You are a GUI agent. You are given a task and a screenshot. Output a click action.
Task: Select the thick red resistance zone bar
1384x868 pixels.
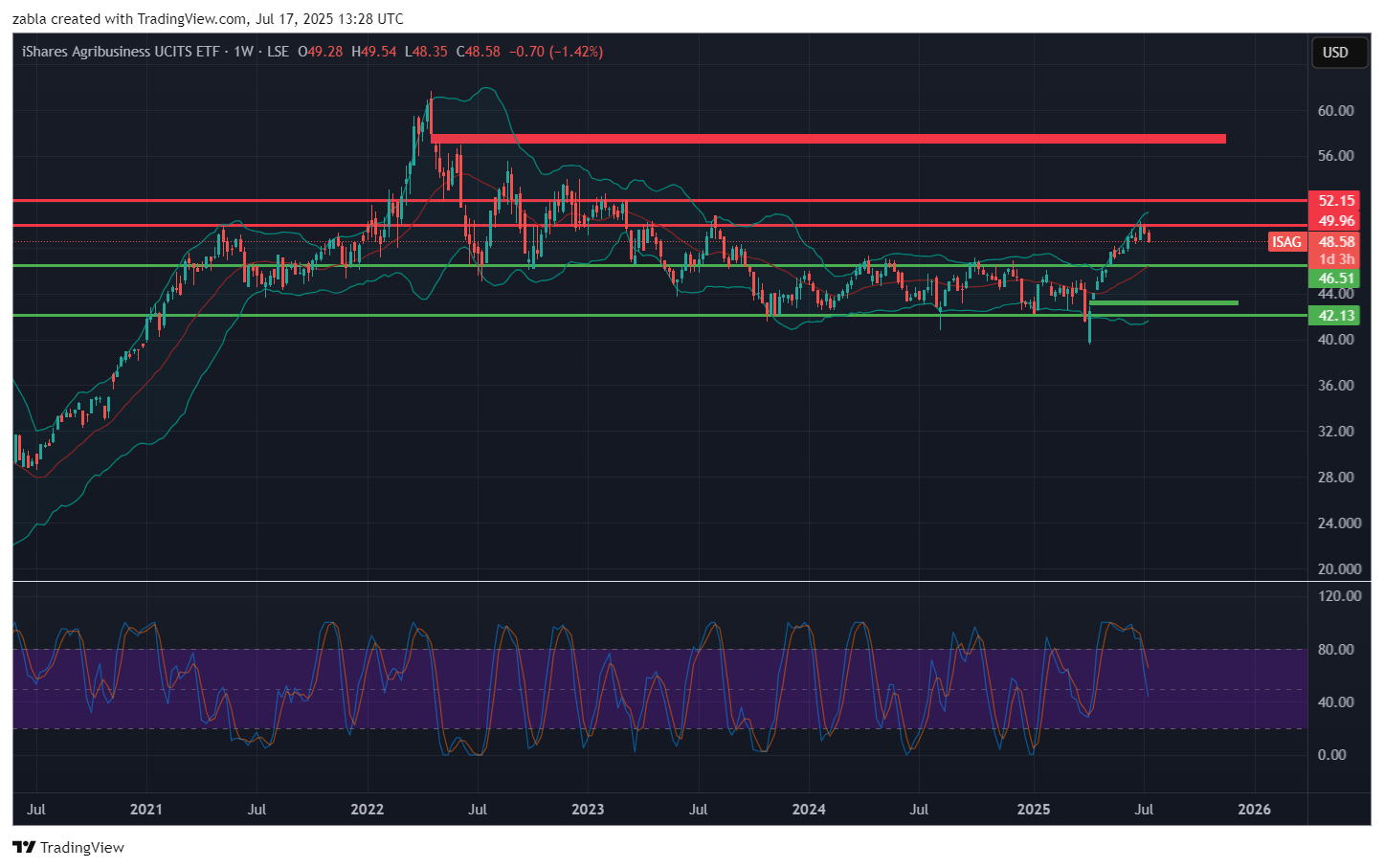point(828,139)
